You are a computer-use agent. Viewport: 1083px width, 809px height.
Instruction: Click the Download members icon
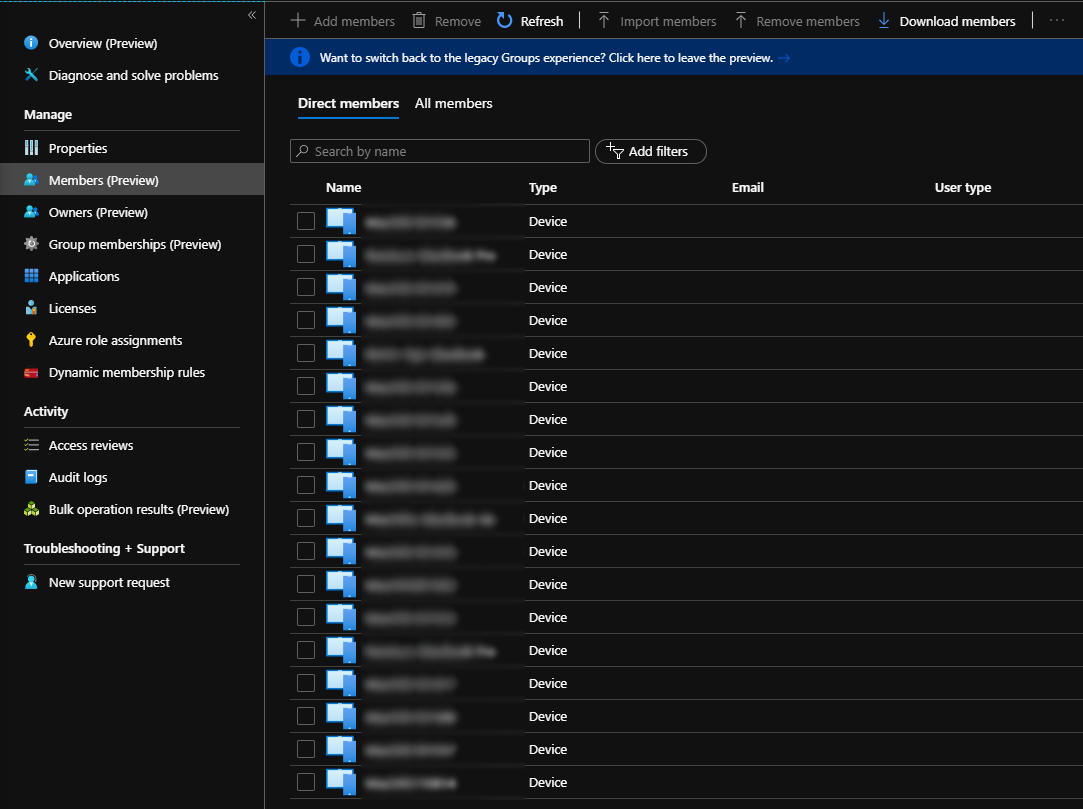click(x=885, y=20)
